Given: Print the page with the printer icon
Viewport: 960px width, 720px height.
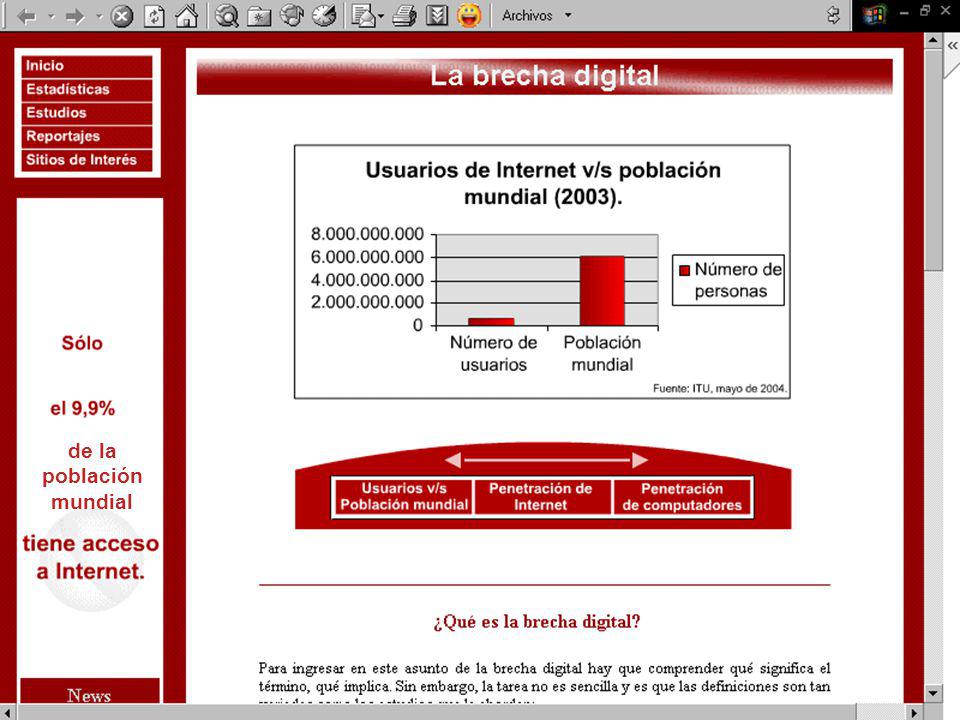Looking at the screenshot, I should (404, 16).
